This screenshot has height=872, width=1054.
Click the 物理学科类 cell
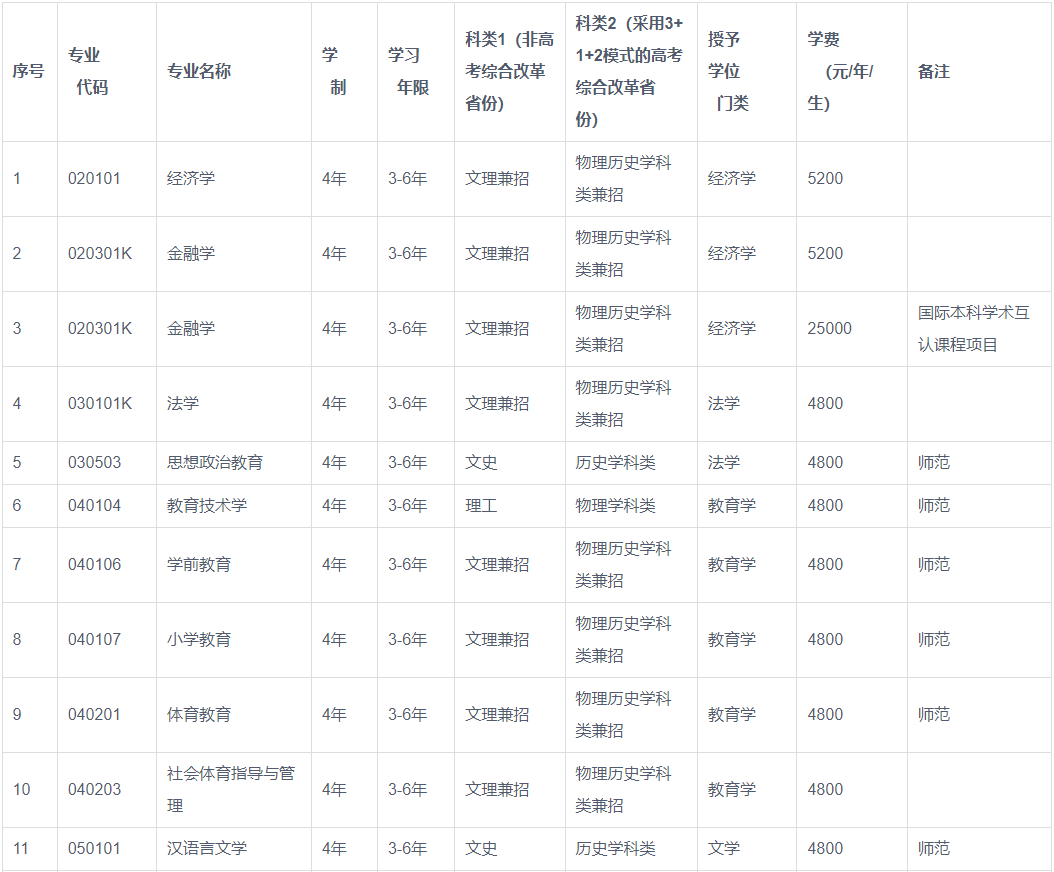pos(616,506)
